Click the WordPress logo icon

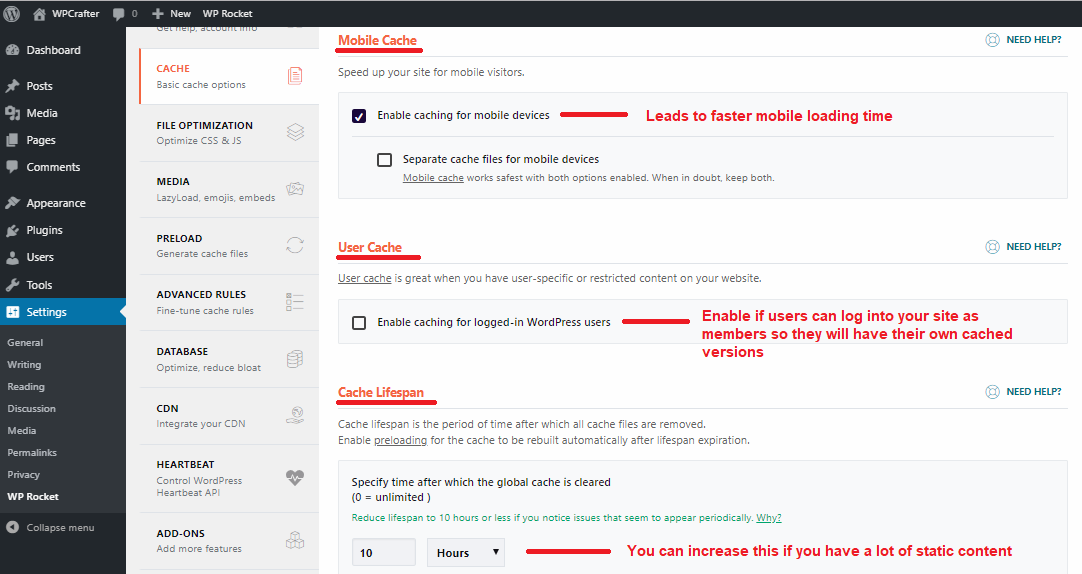(x=12, y=13)
